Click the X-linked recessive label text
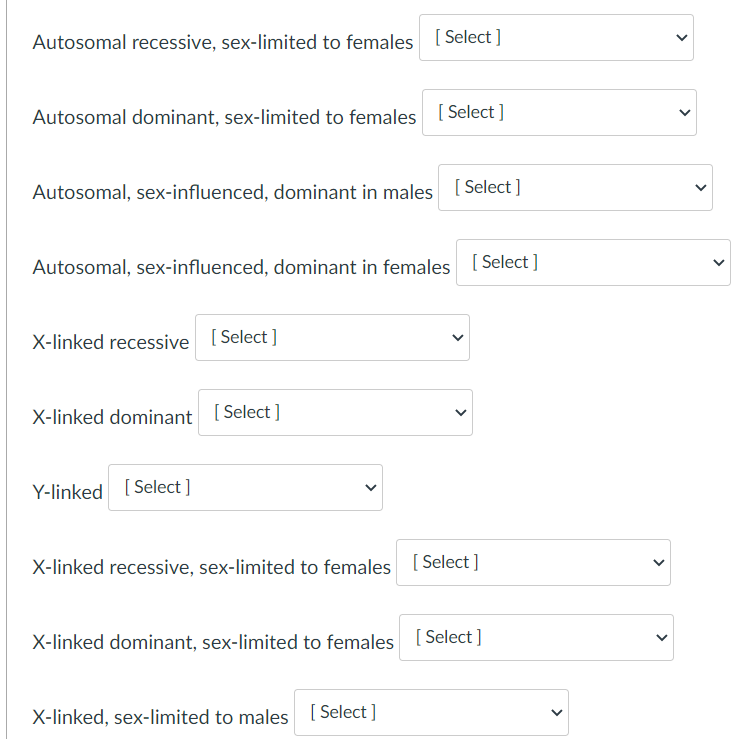The image size is (738, 739). (111, 342)
